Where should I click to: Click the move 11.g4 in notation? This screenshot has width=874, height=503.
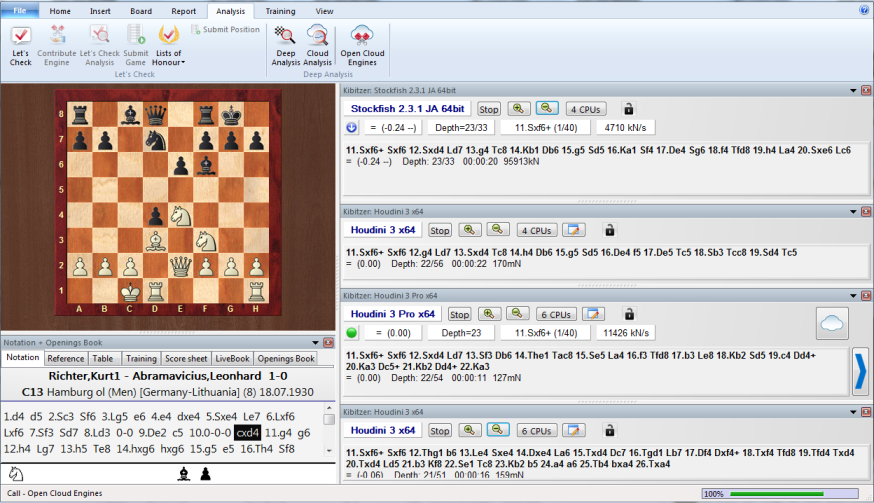pos(278,433)
